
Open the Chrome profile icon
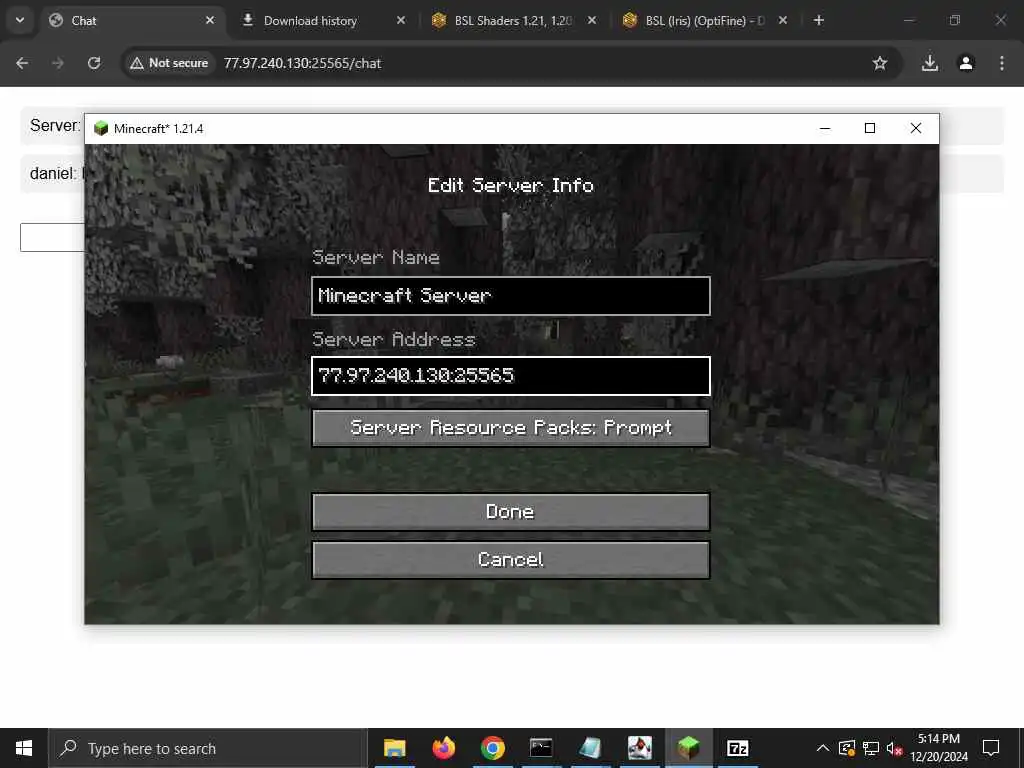pyautogui.click(x=966, y=63)
